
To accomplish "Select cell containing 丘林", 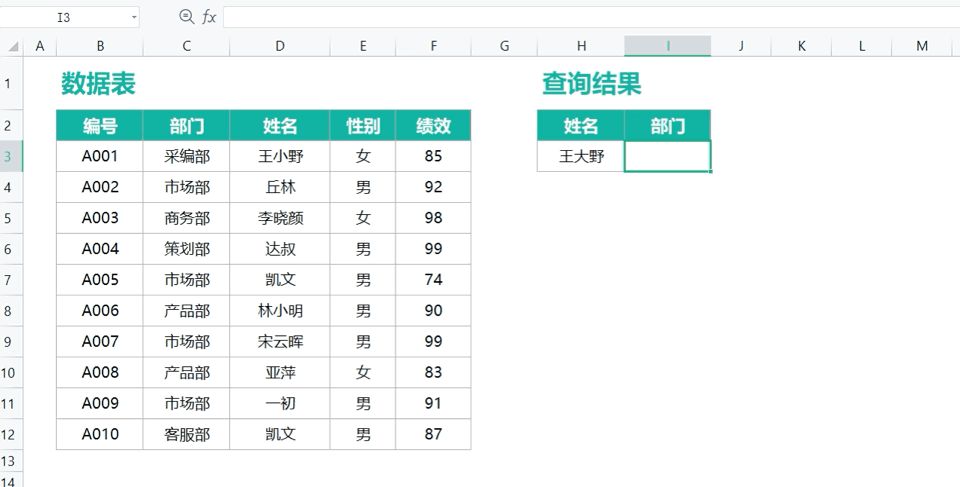I will pos(280,187).
